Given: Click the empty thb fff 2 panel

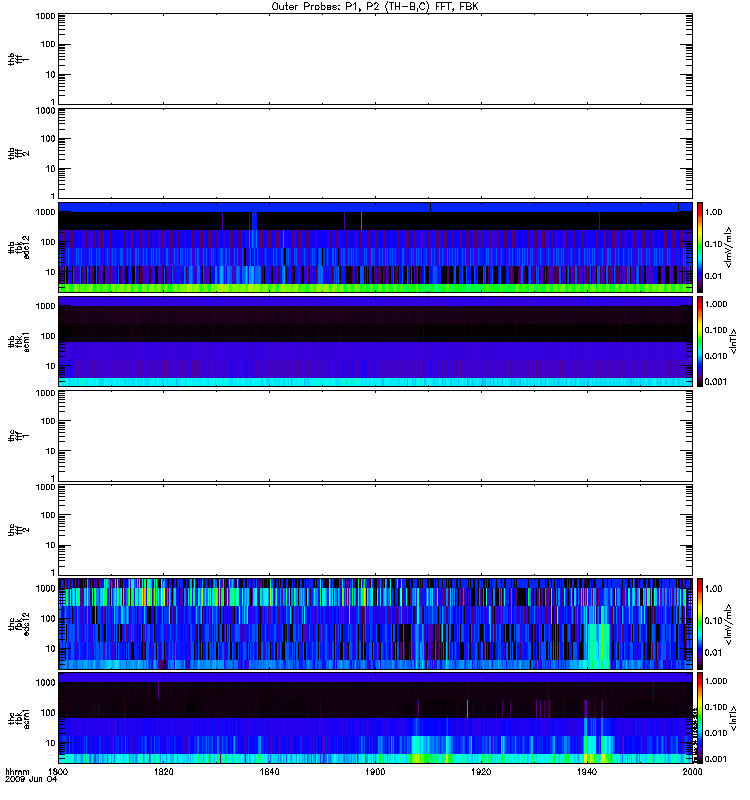Looking at the screenshot, I should click(375, 153).
